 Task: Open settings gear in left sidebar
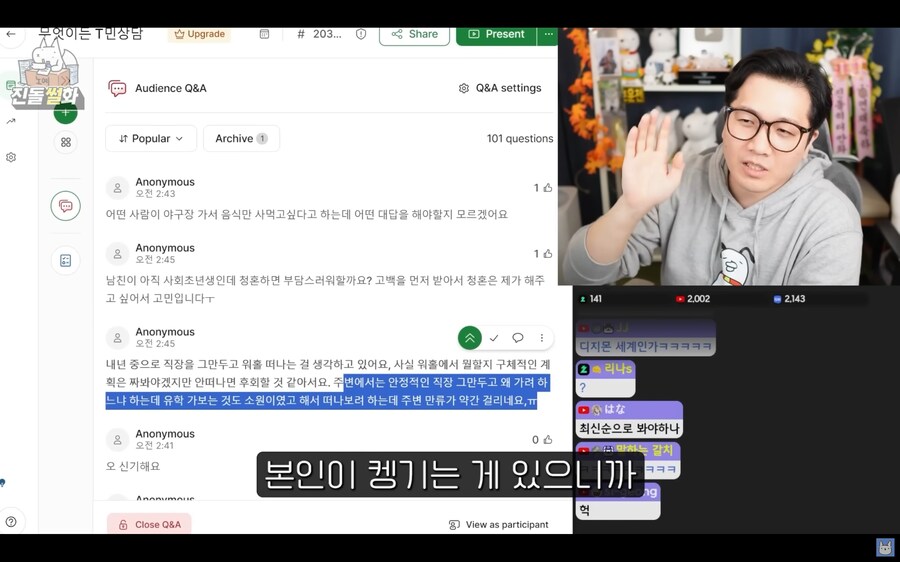coord(10,157)
